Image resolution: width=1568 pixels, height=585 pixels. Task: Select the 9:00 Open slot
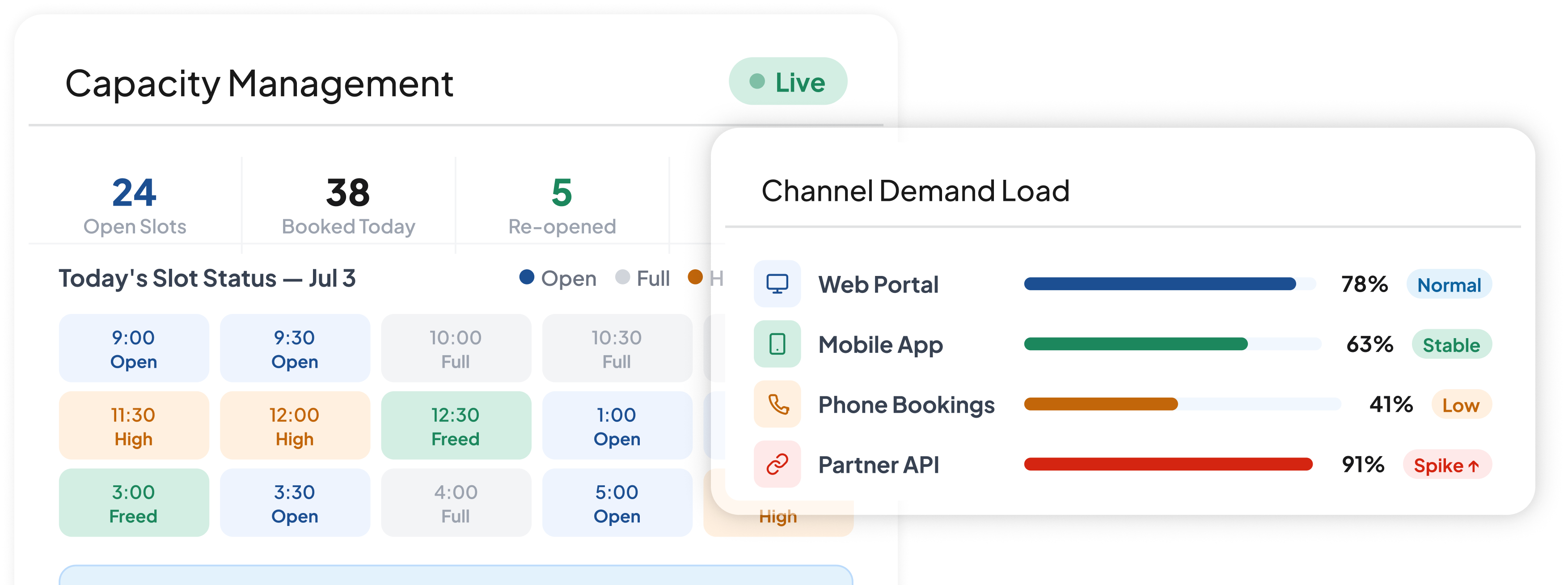[134, 348]
